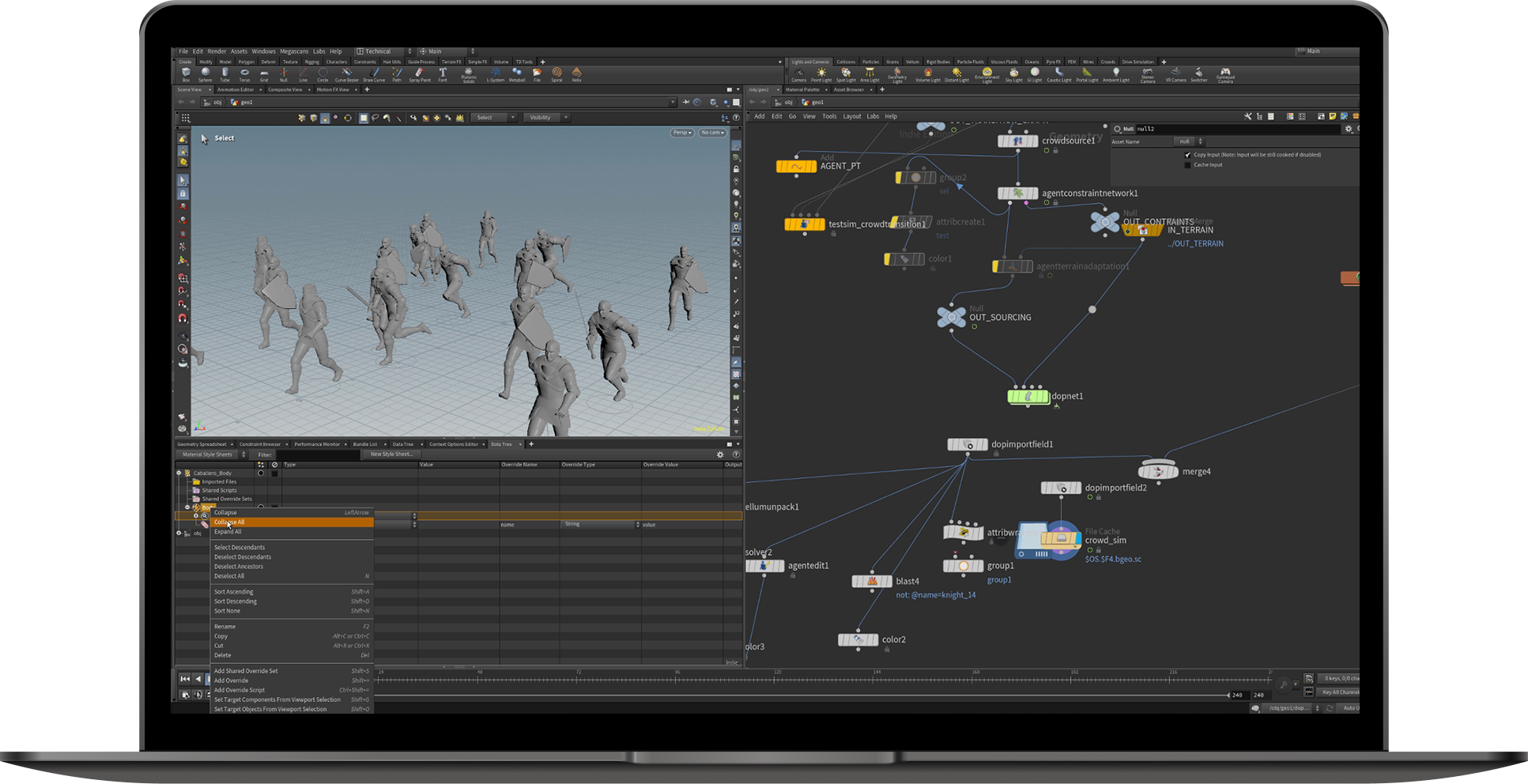The image size is (1528, 784).
Task: Open the Material Style Sheets dropdown
Action: 211,454
